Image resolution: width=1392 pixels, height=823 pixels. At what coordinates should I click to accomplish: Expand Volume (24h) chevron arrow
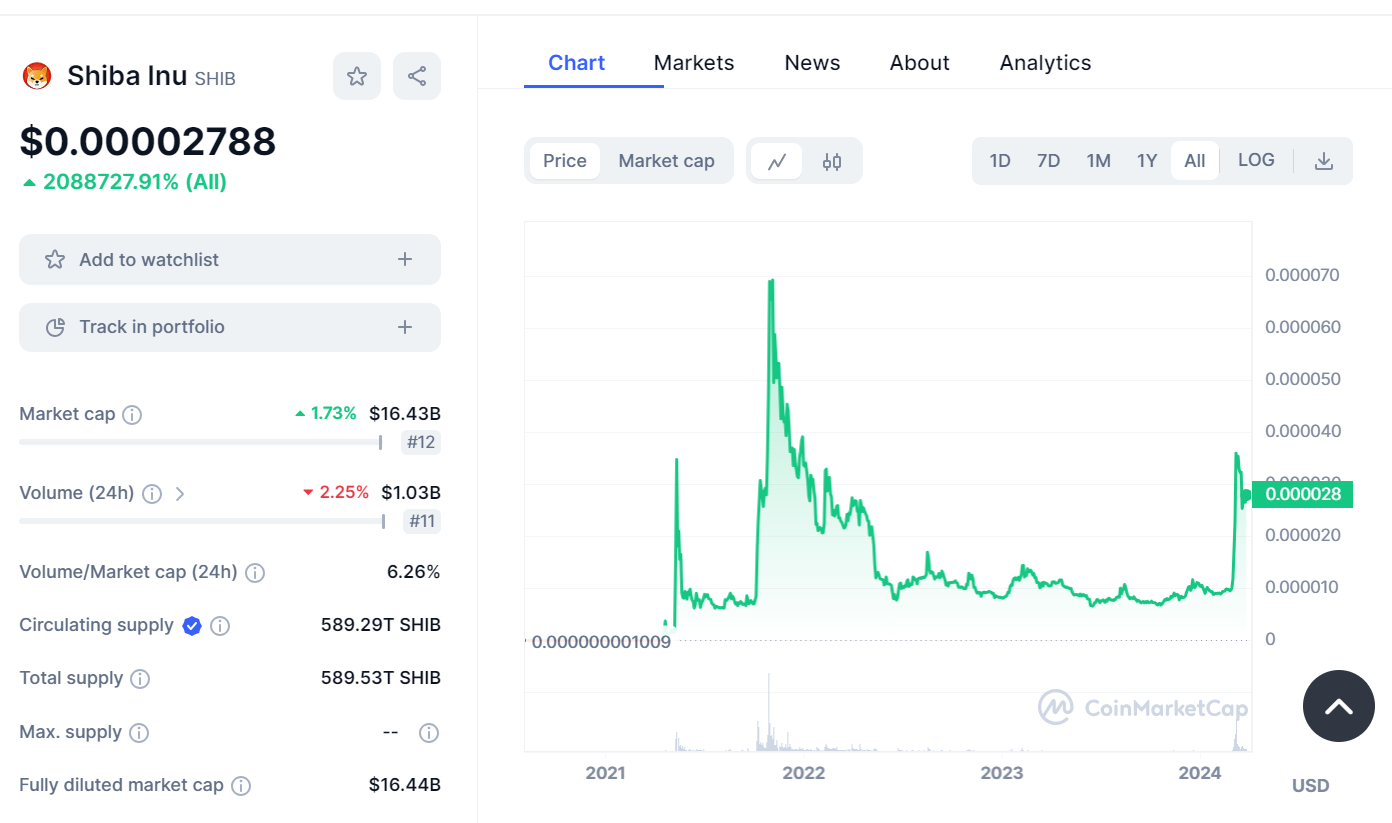pyautogui.click(x=180, y=493)
